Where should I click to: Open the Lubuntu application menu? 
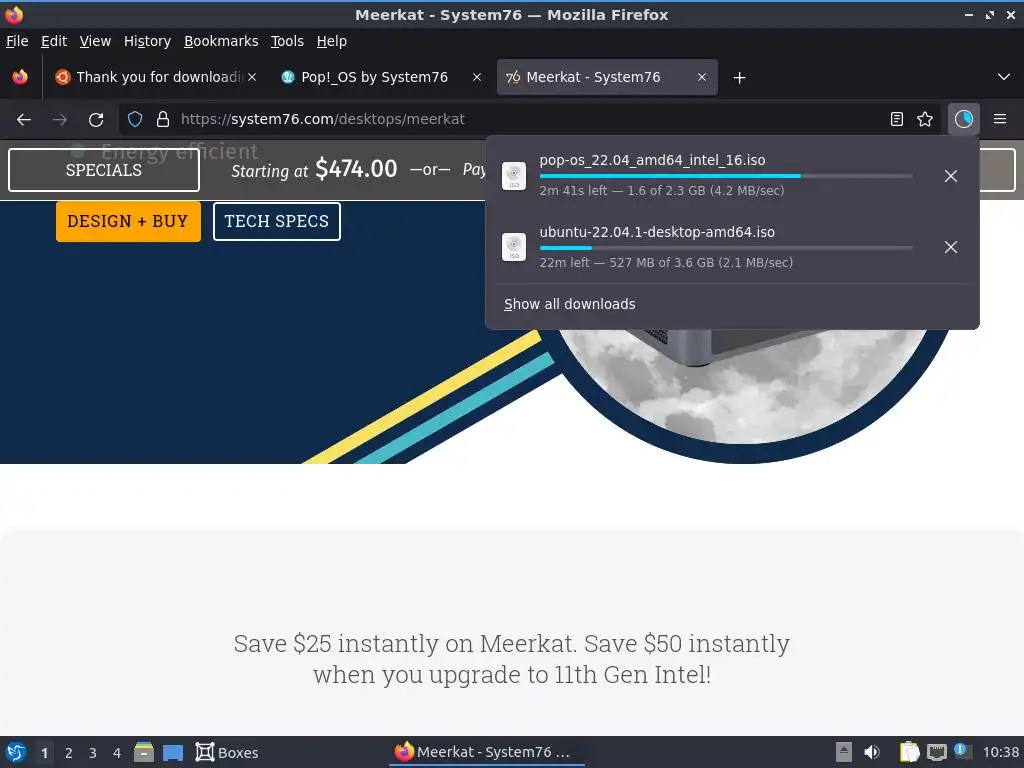[x=16, y=752]
